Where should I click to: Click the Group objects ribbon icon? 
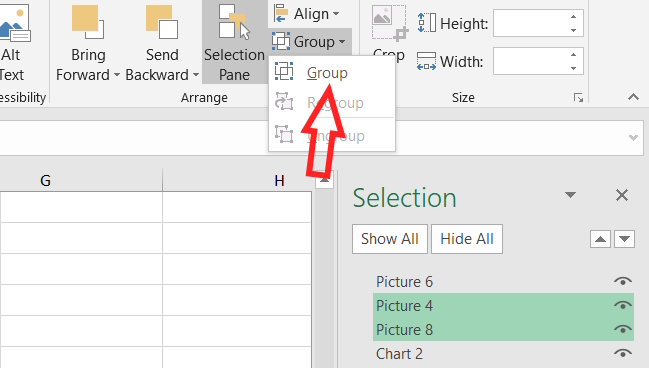click(x=281, y=41)
